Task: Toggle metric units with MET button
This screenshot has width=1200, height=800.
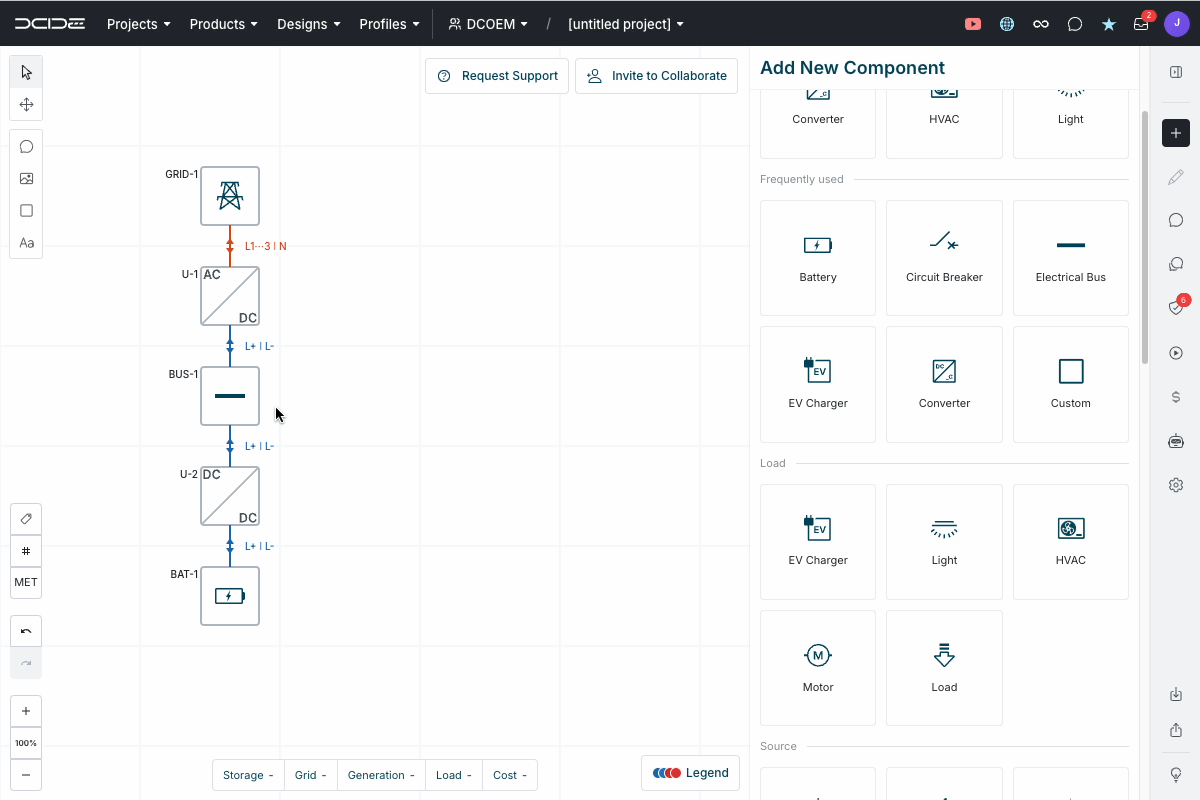Action: click(25, 582)
